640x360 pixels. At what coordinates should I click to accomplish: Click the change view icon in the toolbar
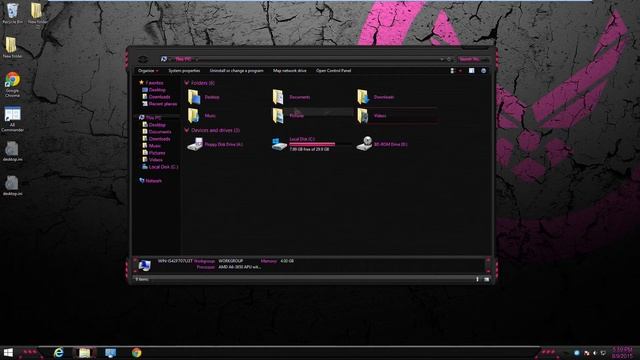tap(452, 71)
